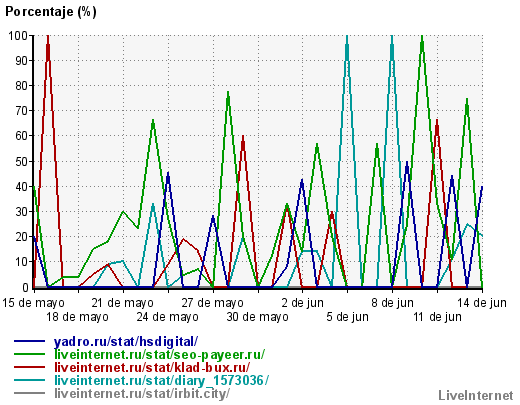Click the 2 de jun date label
Image resolution: width=520 pixels, height=405 pixels.
pos(303,303)
